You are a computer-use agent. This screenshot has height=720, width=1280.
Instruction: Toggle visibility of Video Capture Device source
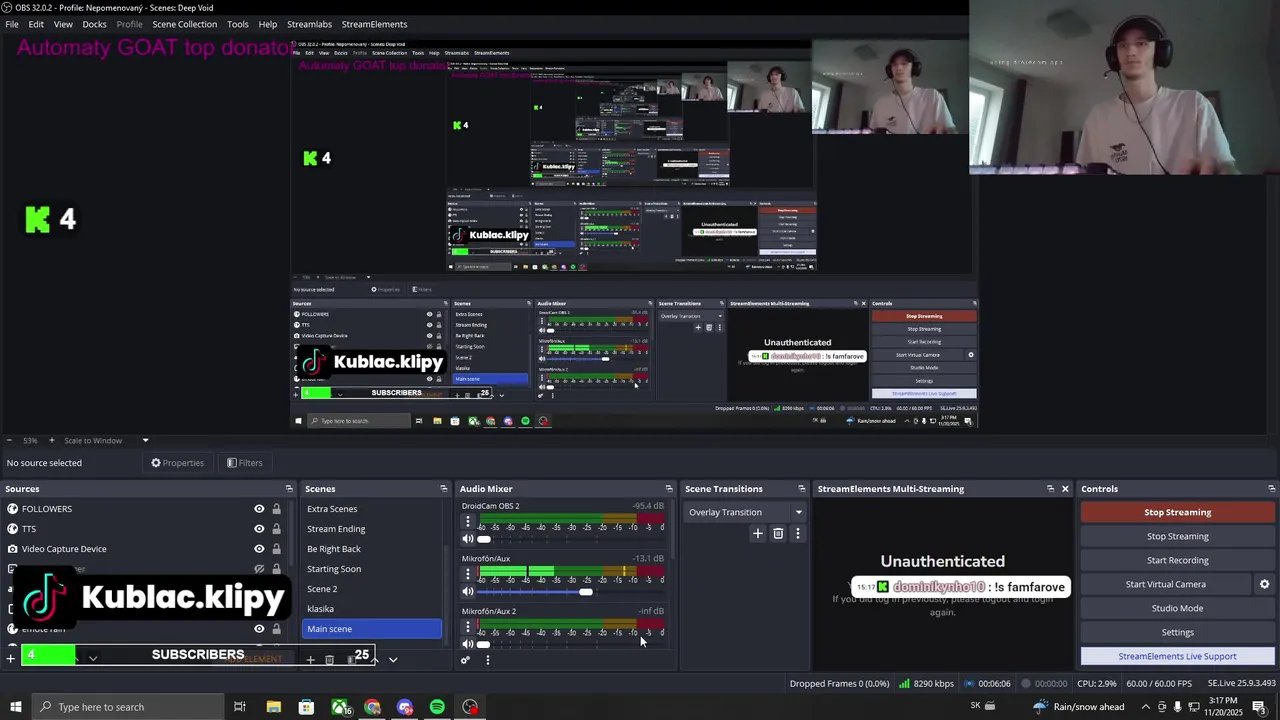pos(259,549)
